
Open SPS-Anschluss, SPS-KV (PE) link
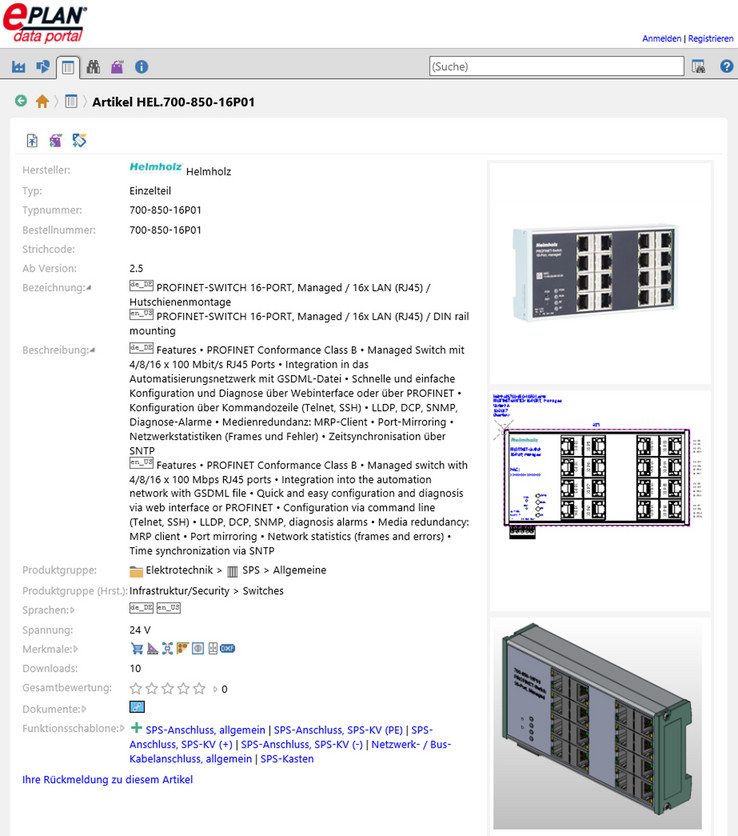pos(338,730)
